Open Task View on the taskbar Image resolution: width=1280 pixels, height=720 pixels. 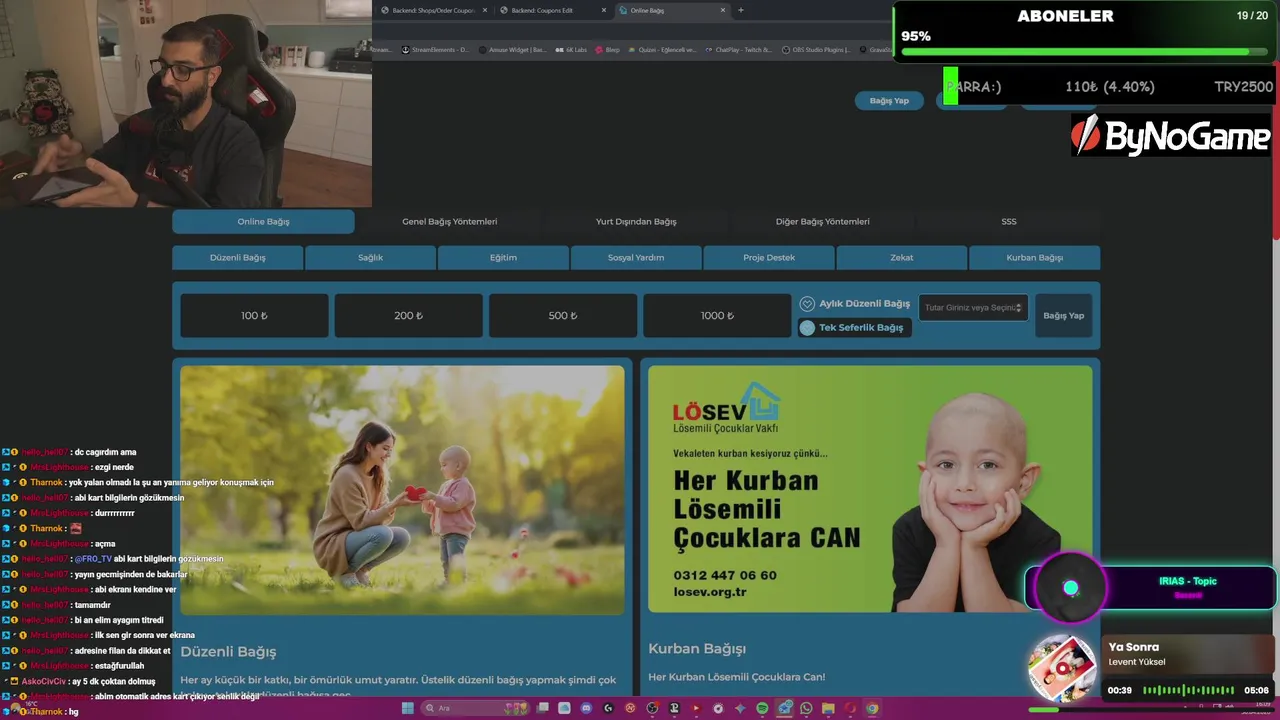pos(543,708)
